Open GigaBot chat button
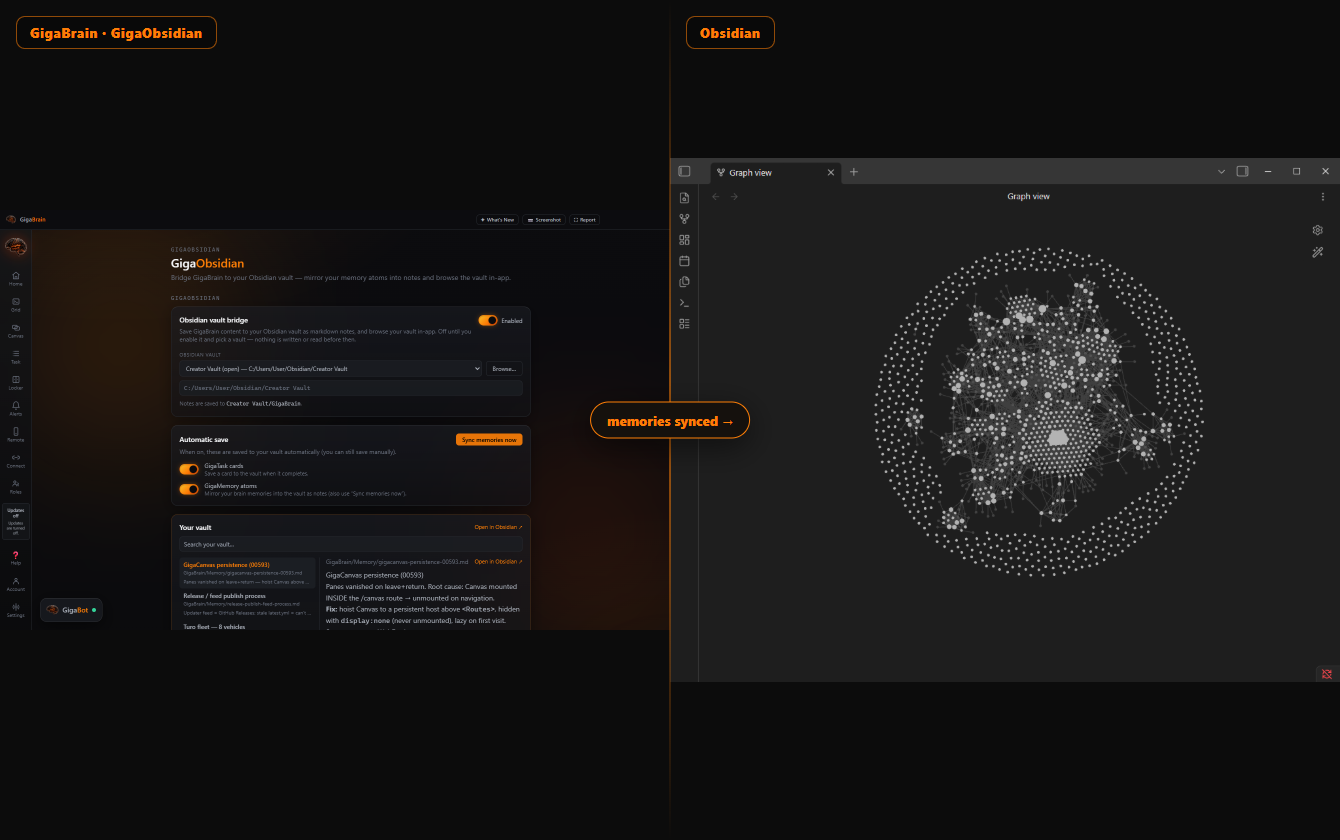1340x840 pixels. (x=71, y=610)
